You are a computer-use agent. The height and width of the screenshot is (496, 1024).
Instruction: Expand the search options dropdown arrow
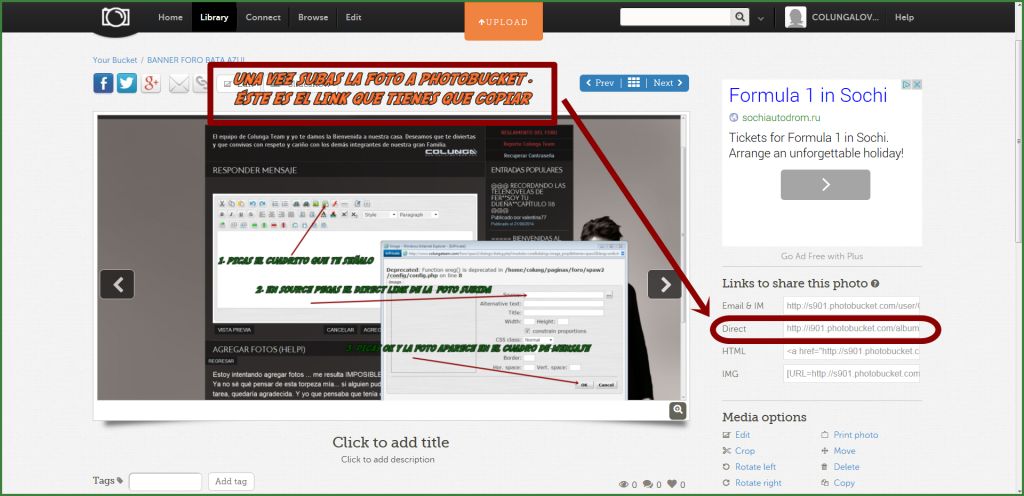(762, 18)
